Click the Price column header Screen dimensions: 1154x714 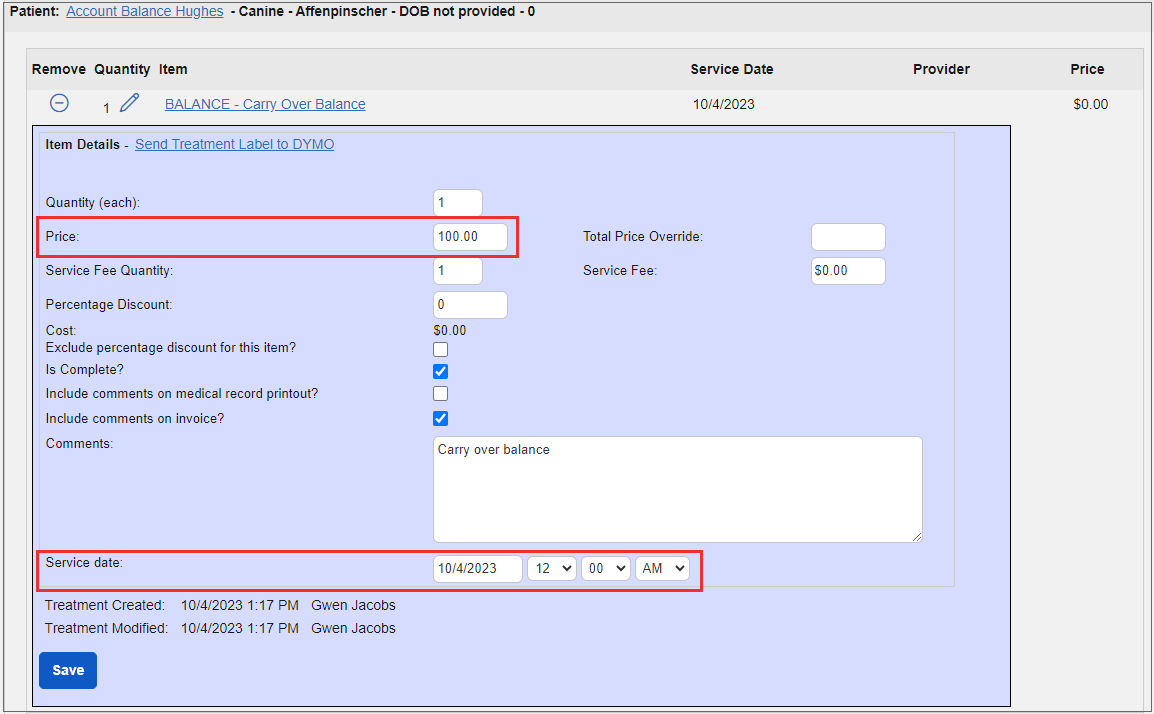[1087, 69]
